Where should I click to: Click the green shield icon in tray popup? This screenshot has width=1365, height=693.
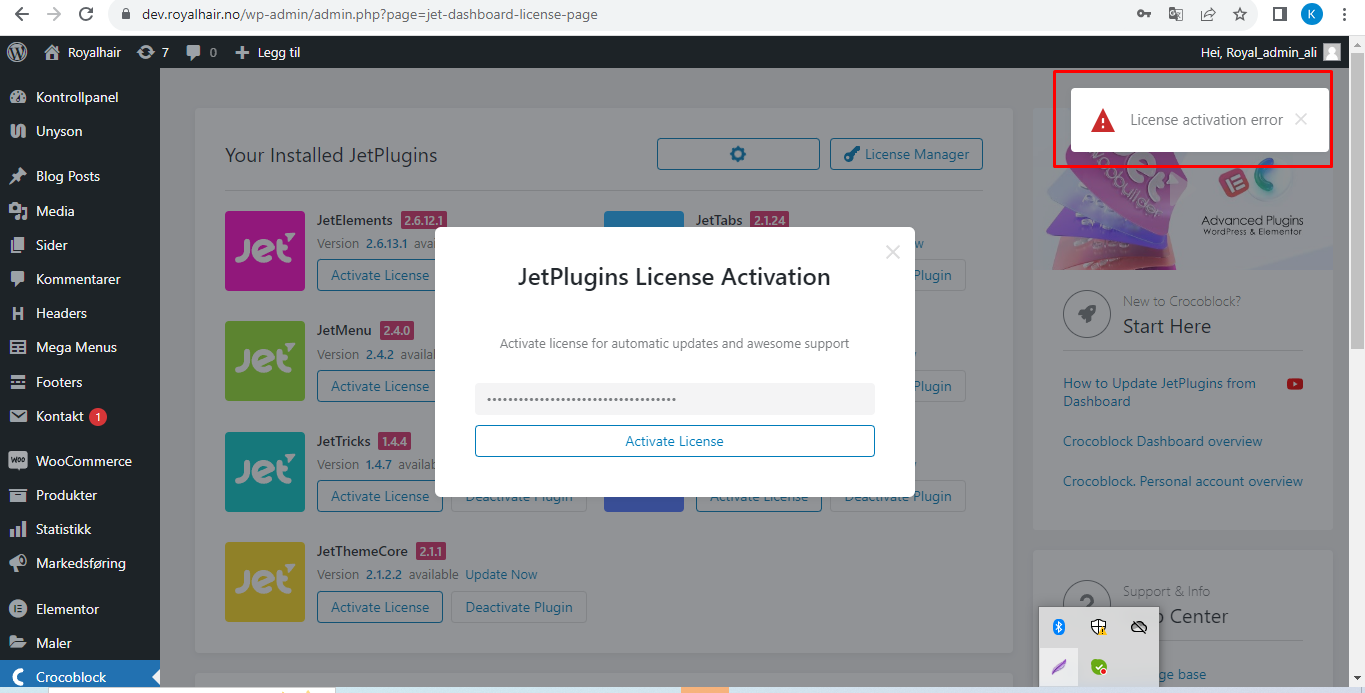[x=1099, y=666]
